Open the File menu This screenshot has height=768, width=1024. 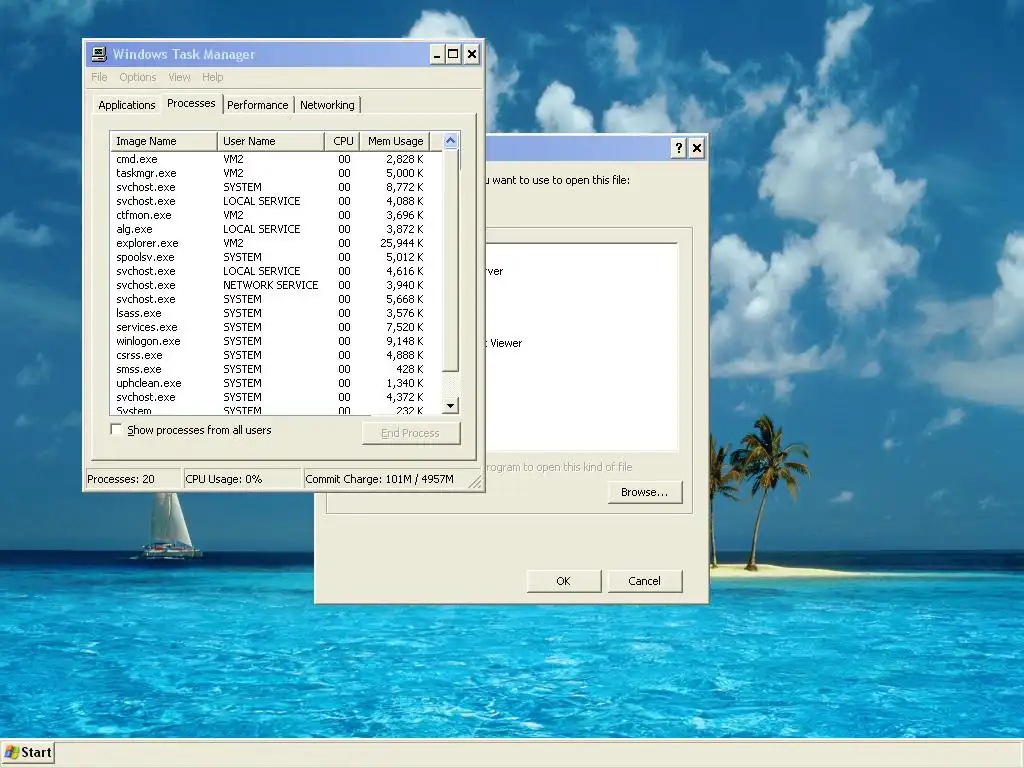(99, 77)
